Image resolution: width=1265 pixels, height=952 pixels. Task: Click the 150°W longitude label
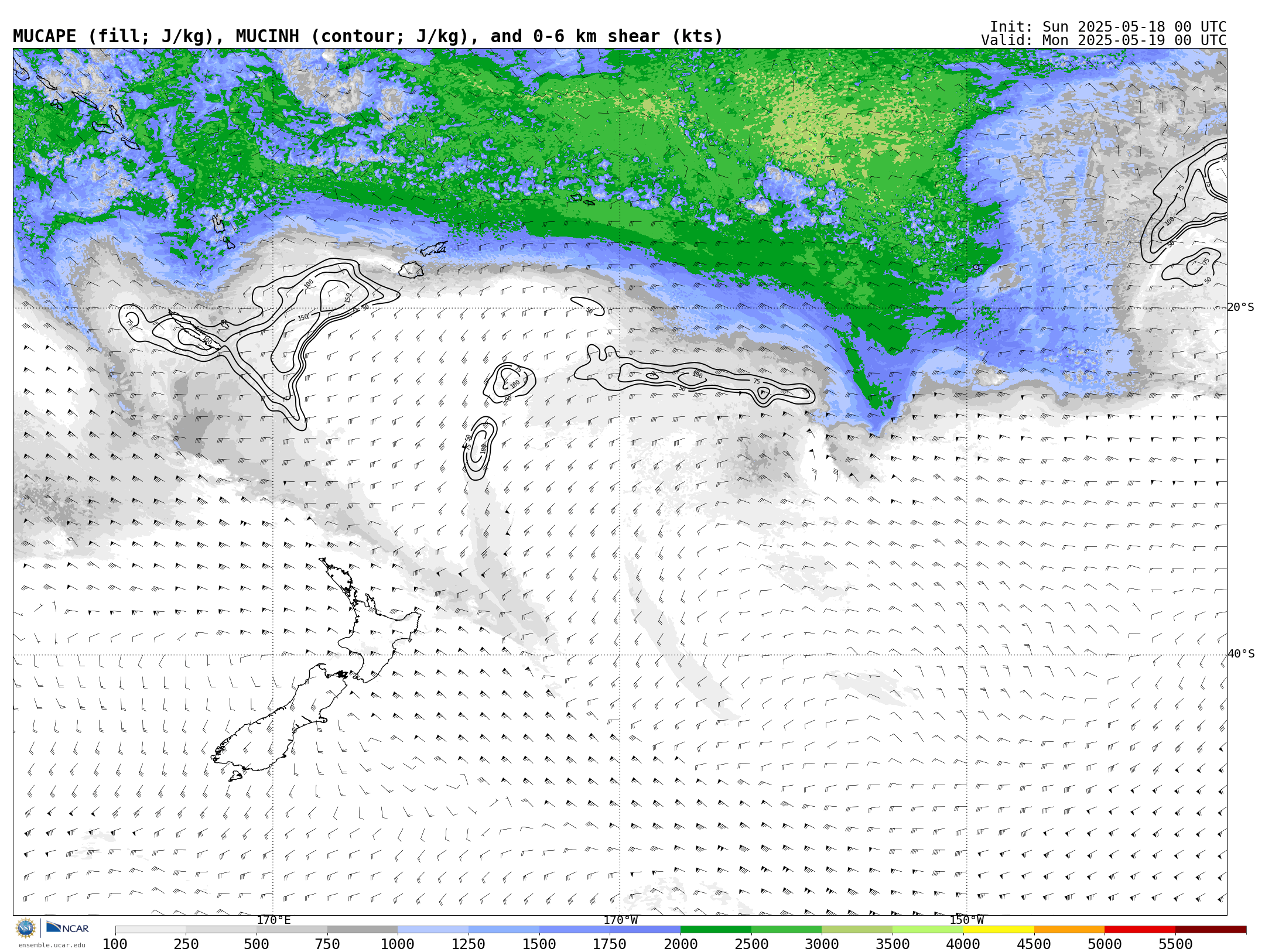[967, 920]
